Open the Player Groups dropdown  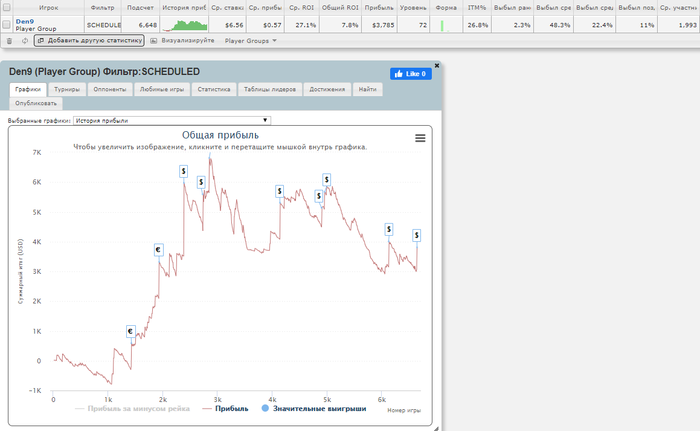[250, 41]
